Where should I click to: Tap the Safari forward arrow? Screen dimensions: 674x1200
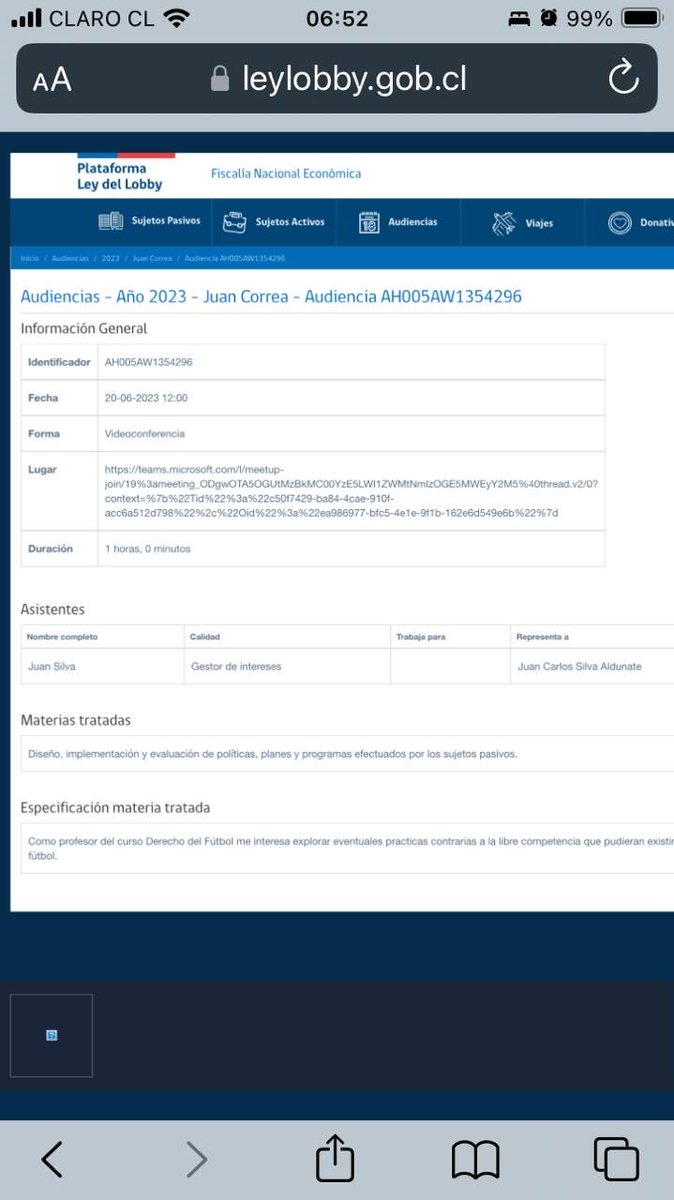click(196, 1159)
